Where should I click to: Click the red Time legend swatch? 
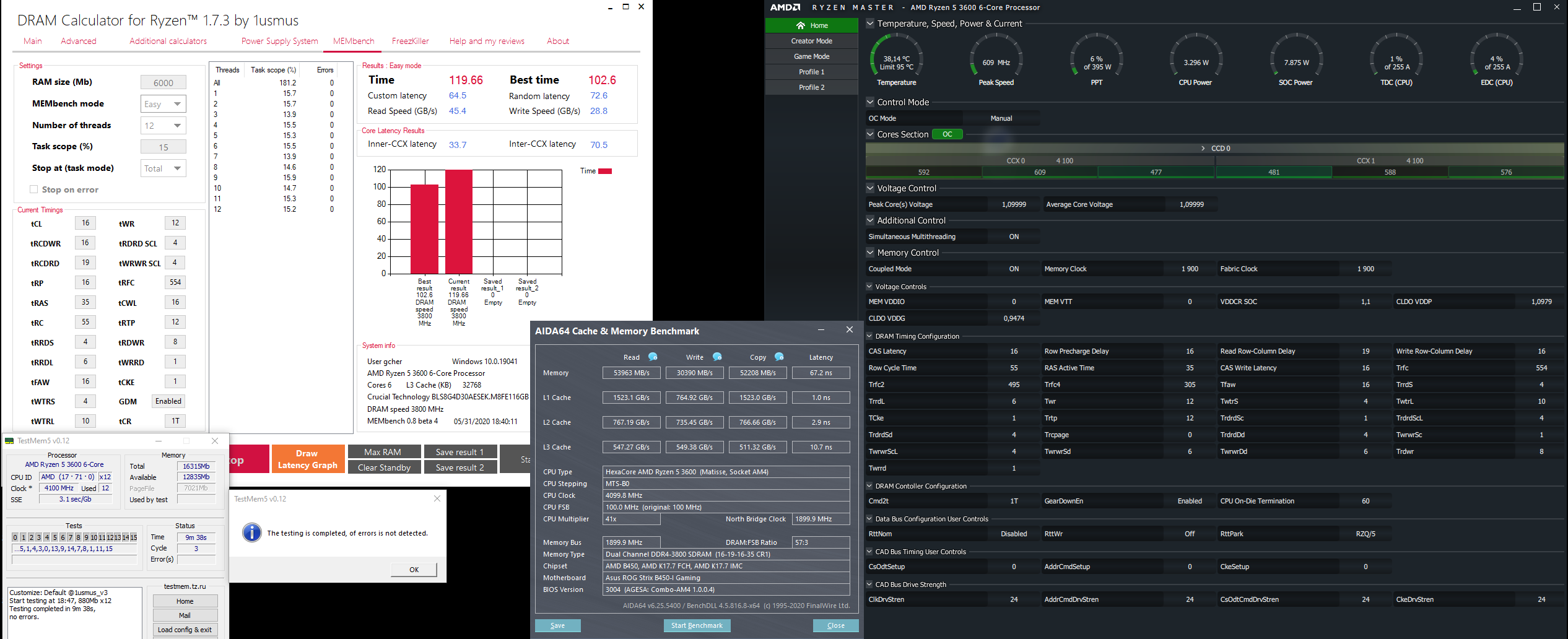(x=605, y=171)
